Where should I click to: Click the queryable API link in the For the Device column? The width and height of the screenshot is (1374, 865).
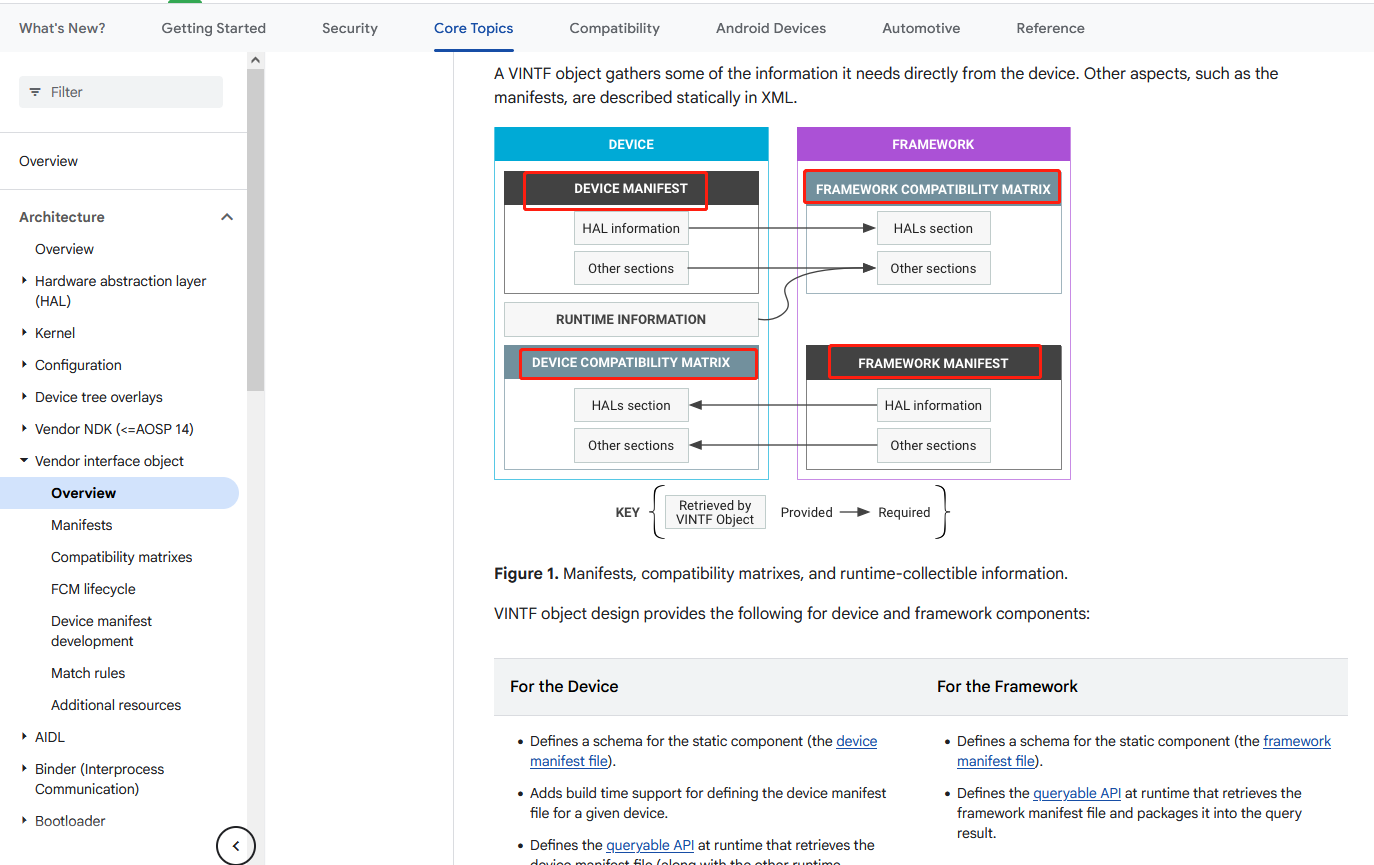pyautogui.click(x=650, y=845)
